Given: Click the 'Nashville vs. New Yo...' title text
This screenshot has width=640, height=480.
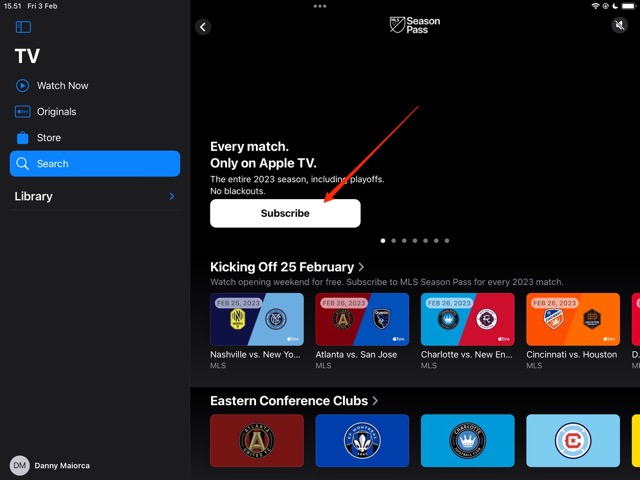Looking at the screenshot, I should click(255, 355).
